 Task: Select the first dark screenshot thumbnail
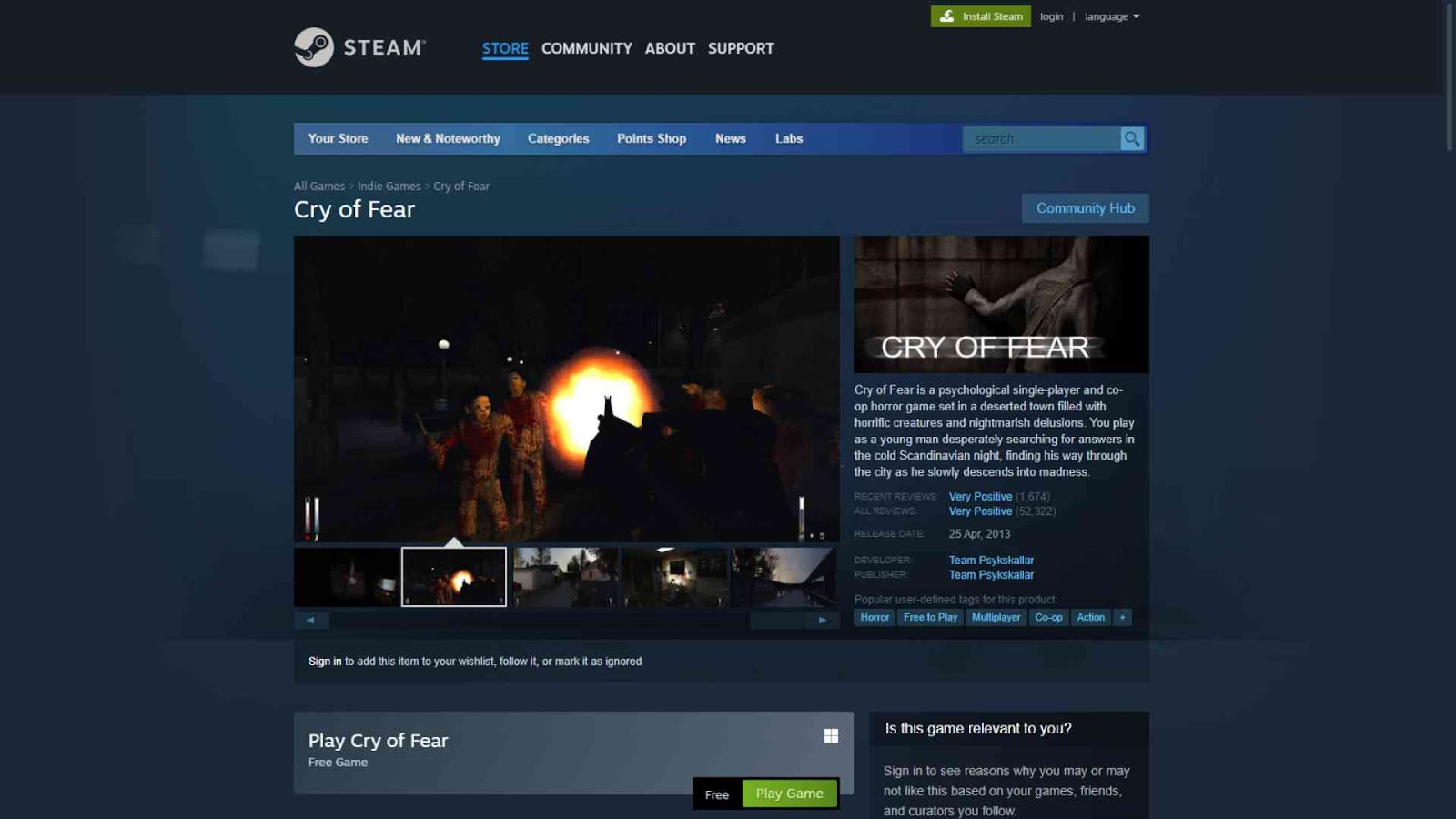346,577
